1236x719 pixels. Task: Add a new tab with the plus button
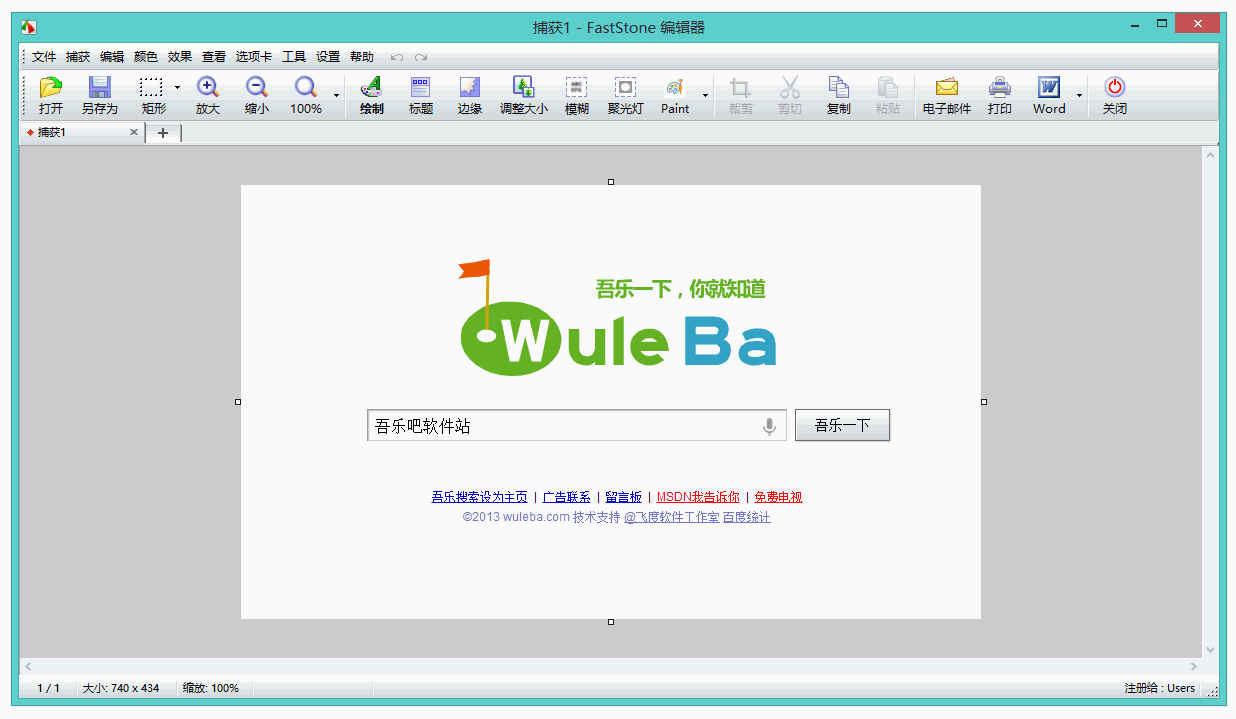tap(163, 133)
